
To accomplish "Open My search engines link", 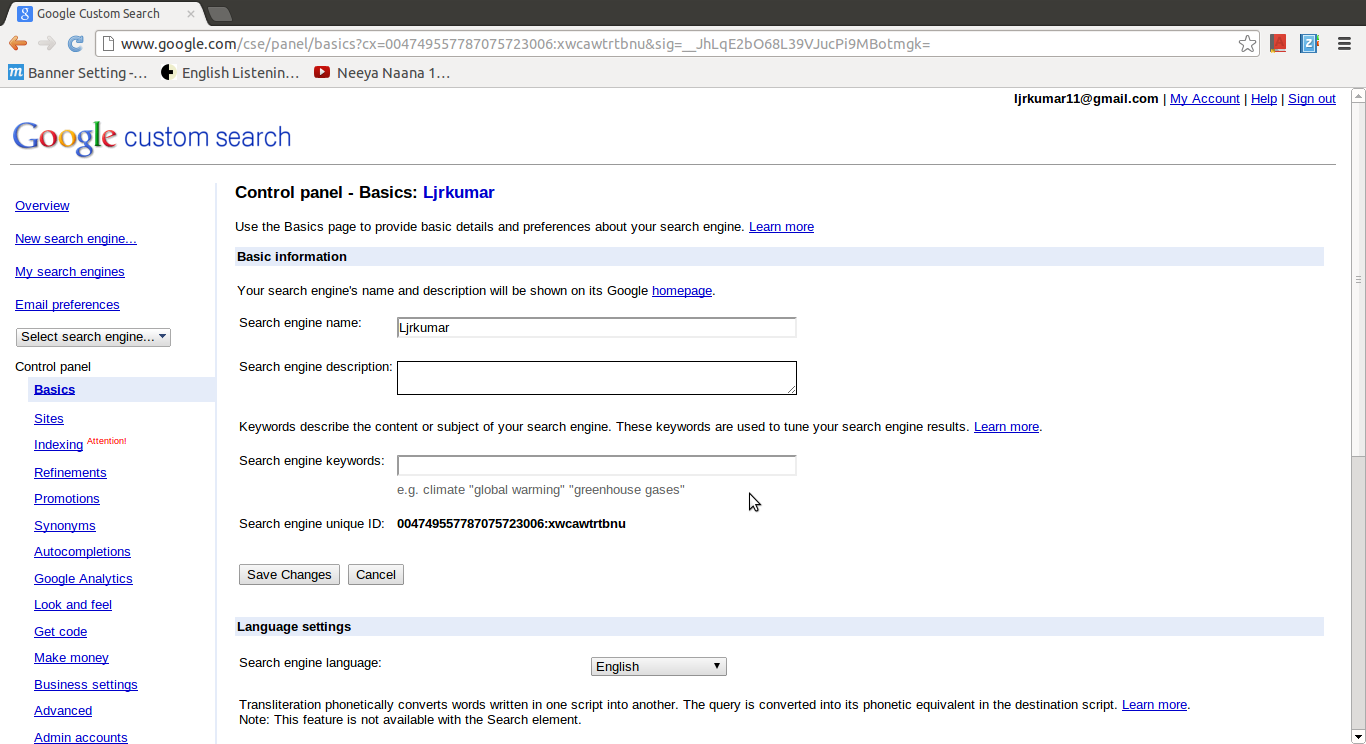I will coord(70,272).
